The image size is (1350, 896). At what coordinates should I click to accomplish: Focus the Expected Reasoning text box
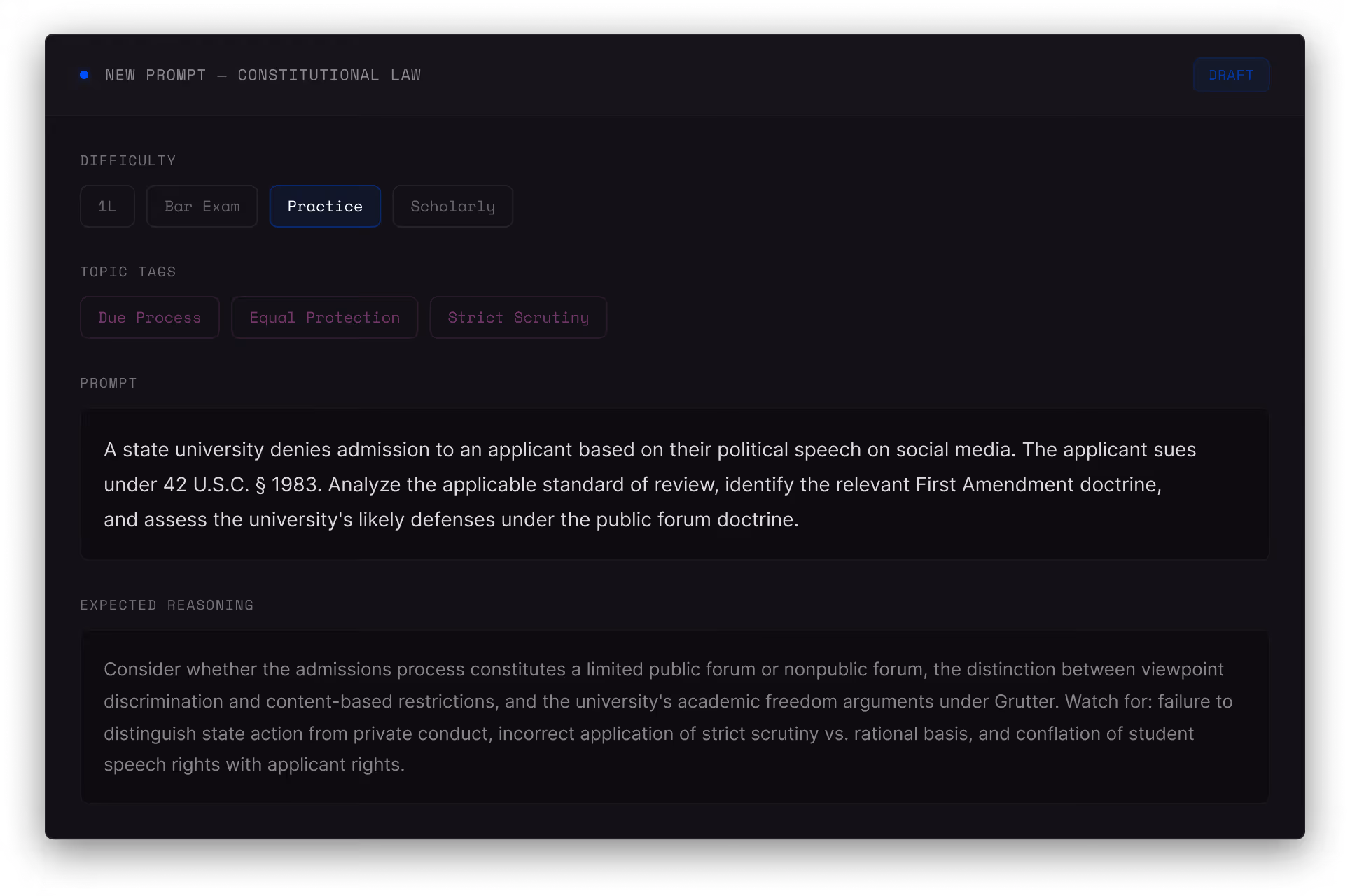pyautogui.click(x=674, y=717)
